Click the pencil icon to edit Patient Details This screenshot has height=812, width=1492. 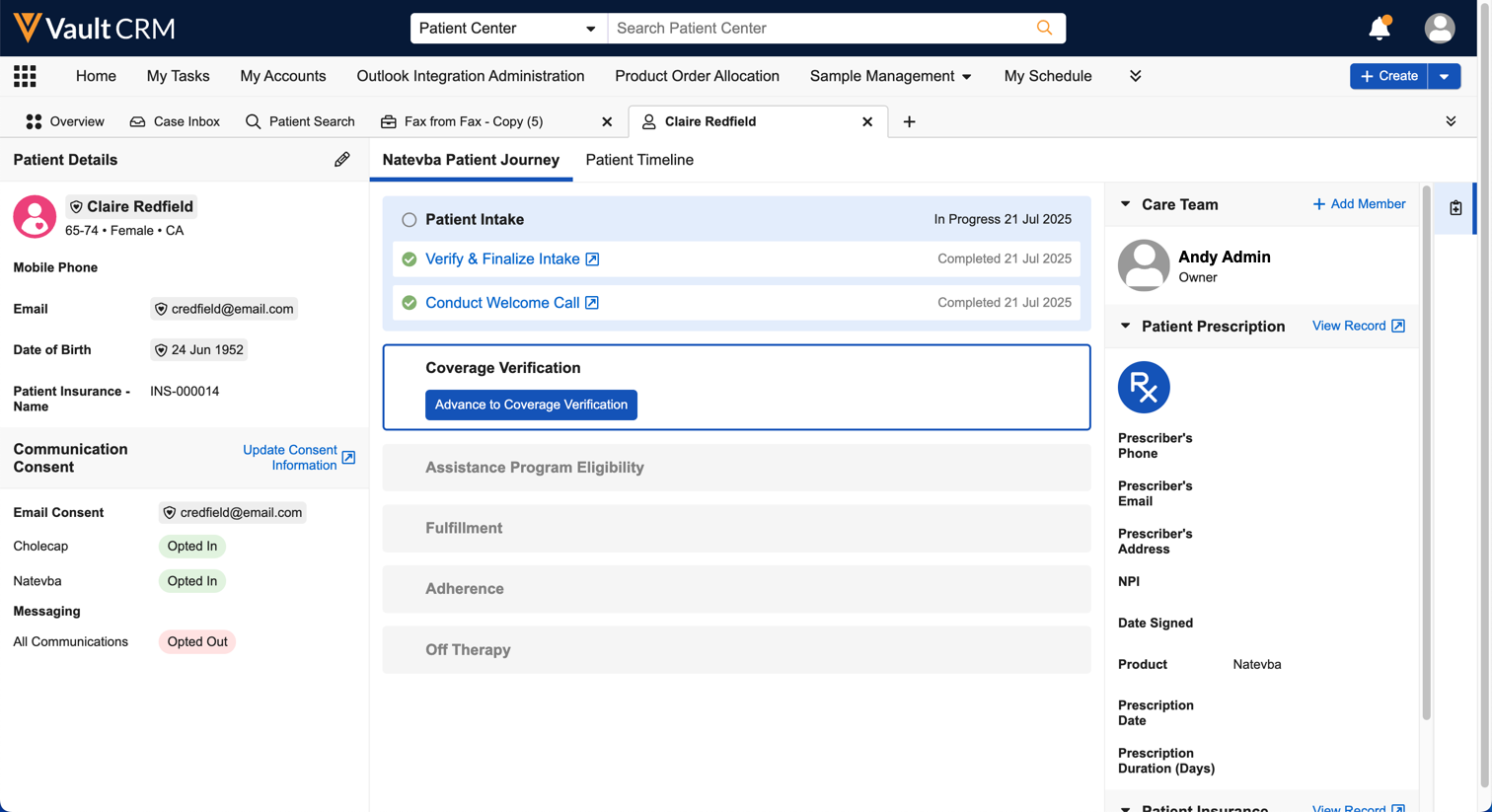(341, 160)
